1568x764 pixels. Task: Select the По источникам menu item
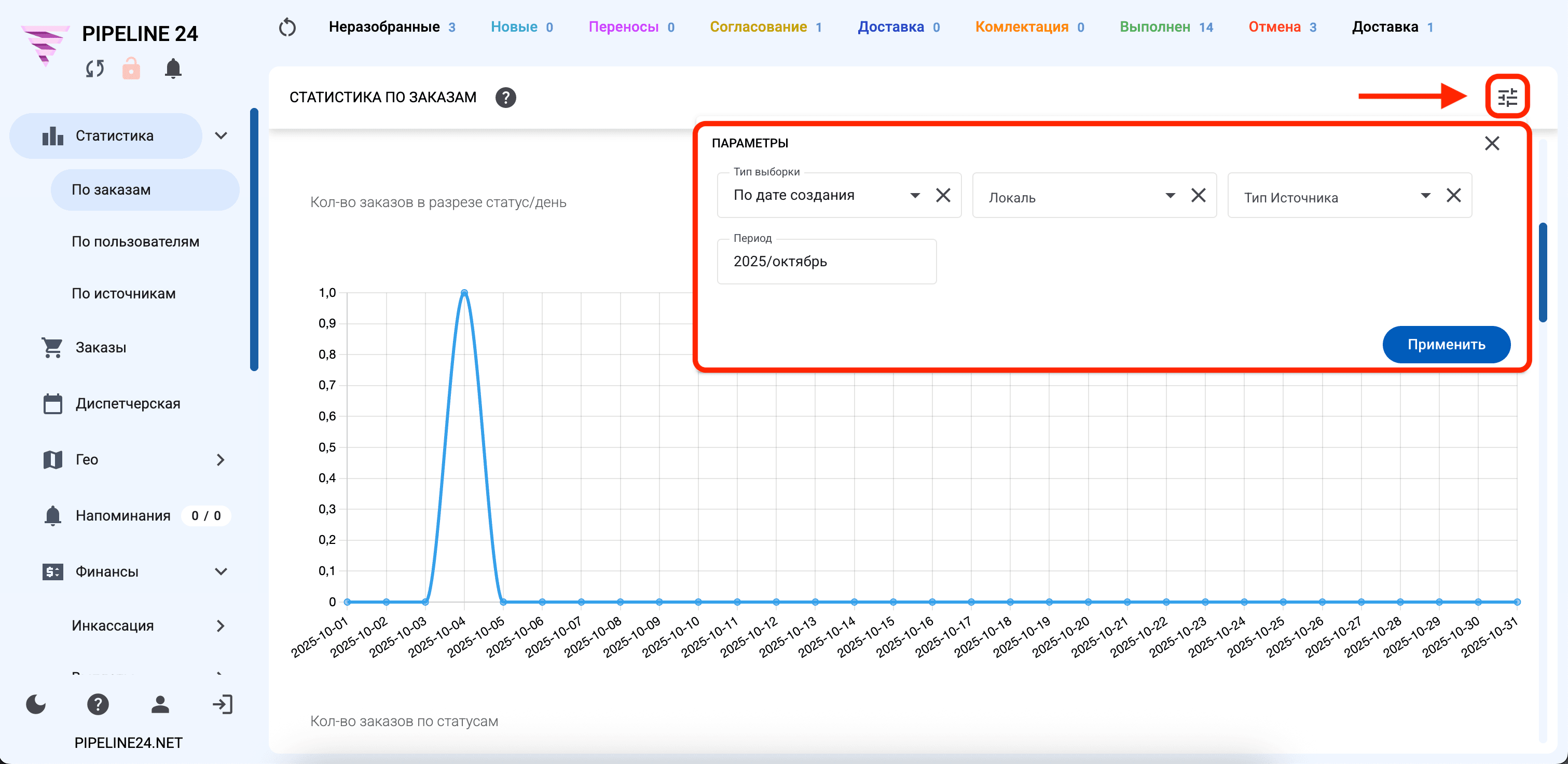coord(123,293)
